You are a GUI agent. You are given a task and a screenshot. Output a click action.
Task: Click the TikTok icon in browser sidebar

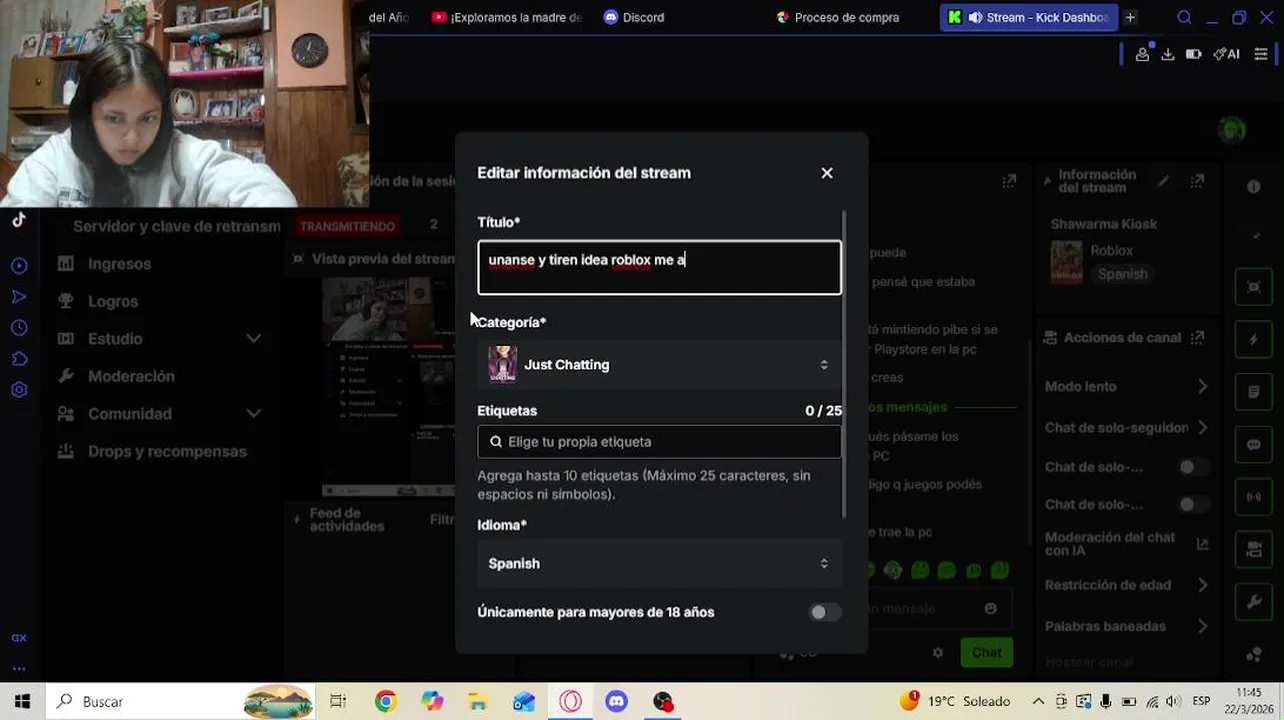click(19, 220)
